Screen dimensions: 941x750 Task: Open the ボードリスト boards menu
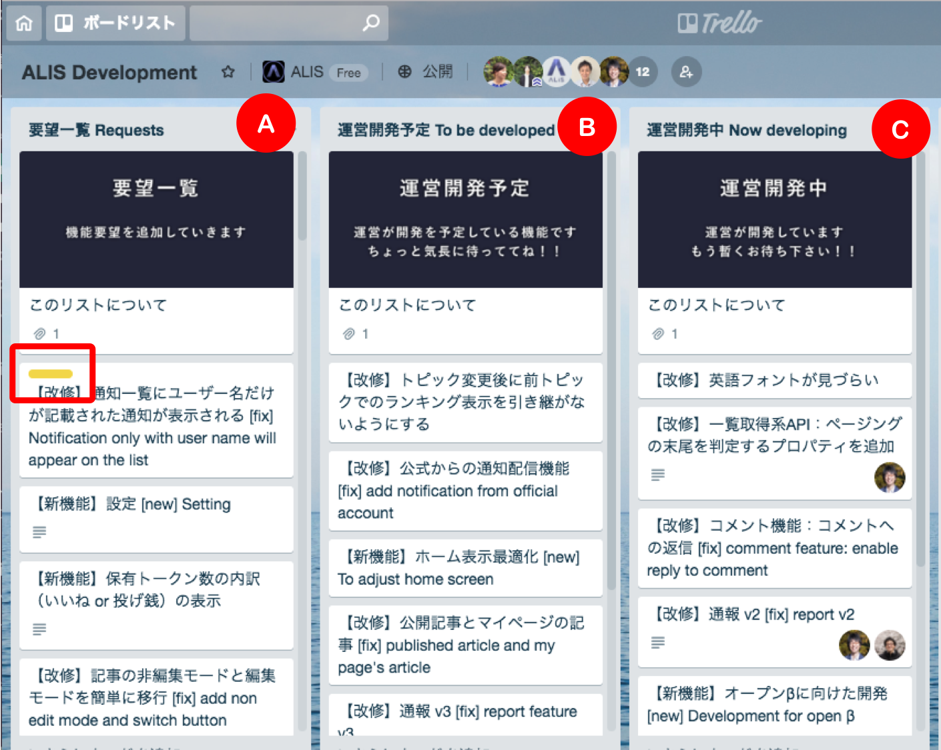coord(114,22)
